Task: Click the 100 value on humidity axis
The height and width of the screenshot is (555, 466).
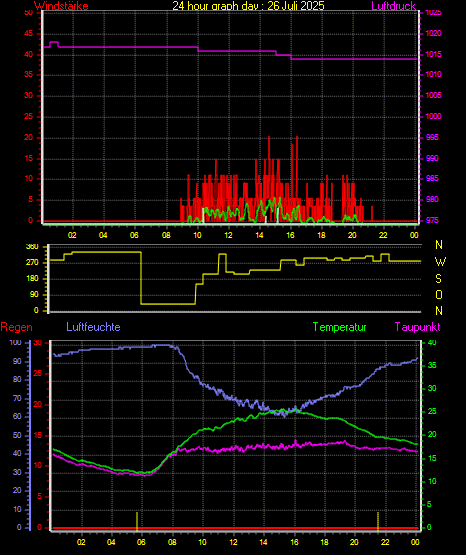Action: [15, 343]
